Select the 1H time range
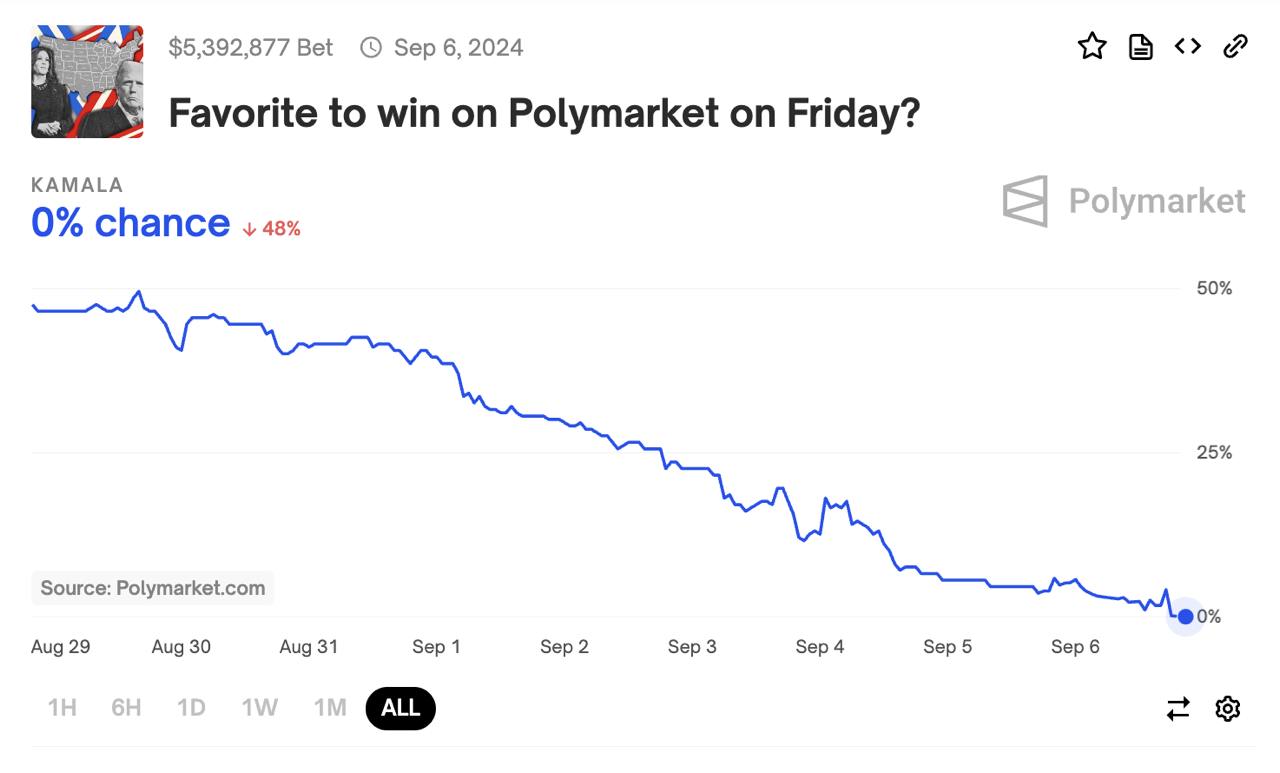 point(62,708)
